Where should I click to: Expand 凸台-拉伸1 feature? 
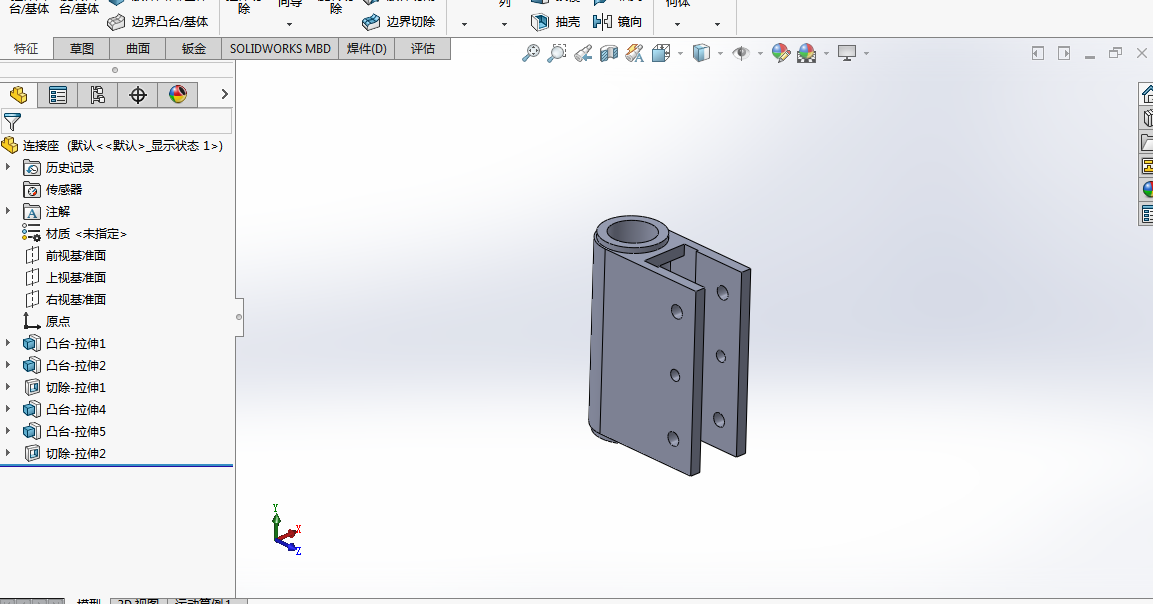(x=8, y=343)
